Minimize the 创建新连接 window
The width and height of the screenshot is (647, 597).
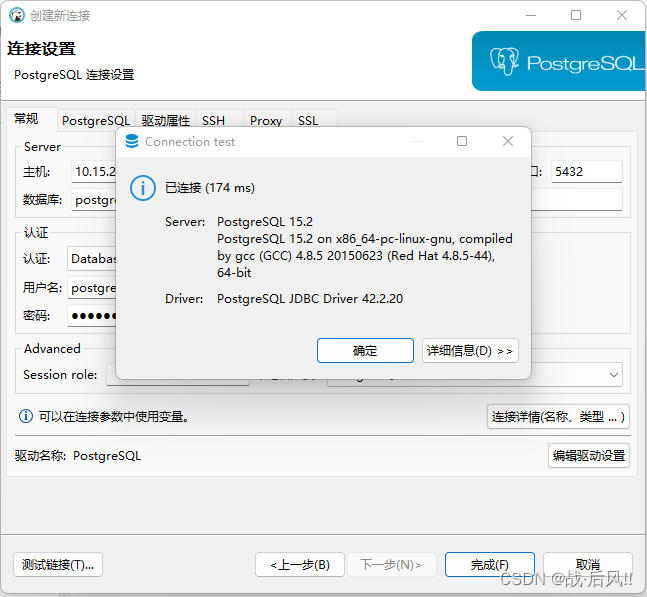[531, 15]
